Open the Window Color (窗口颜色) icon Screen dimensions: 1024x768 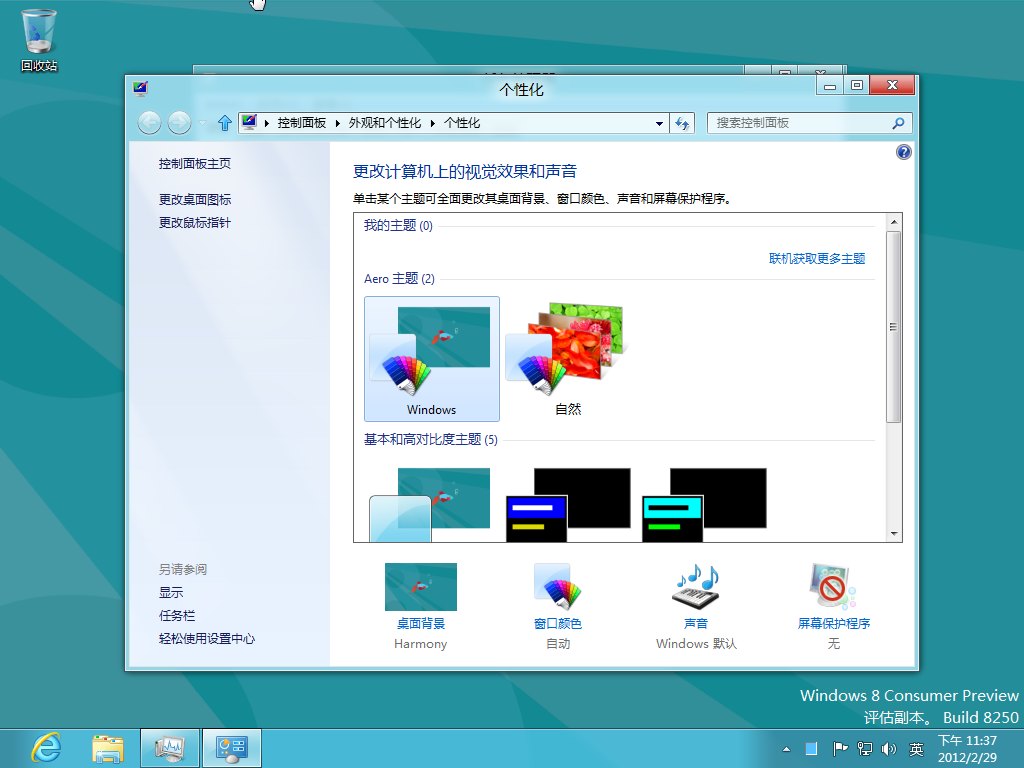557,588
